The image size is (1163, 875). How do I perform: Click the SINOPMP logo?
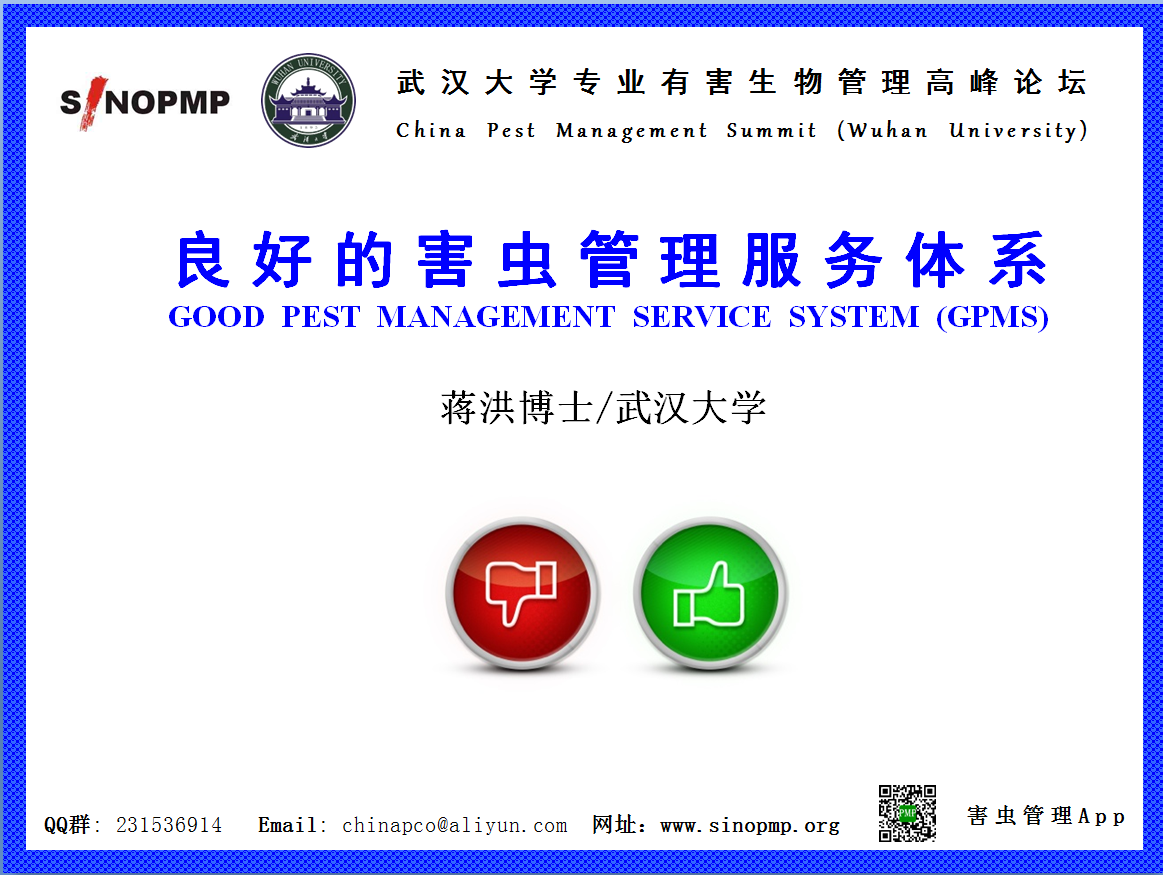(145, 101)
